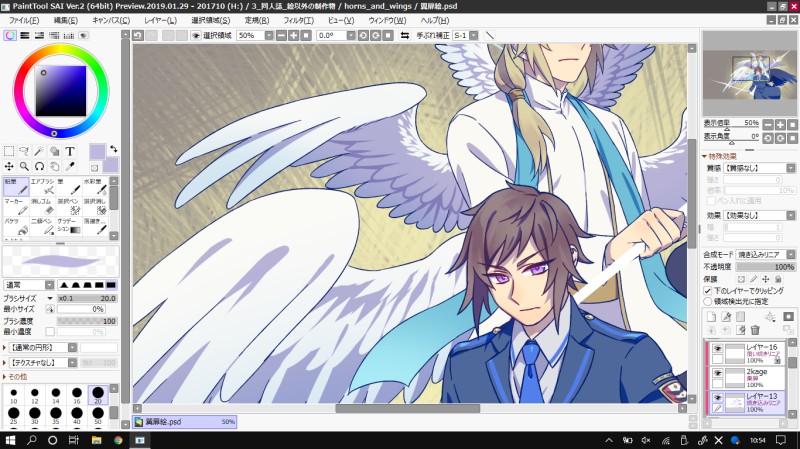The width and height of the screenshot is (800, 449).
Task: Select brush size preset 10
Action: pyautogui.click(x=14, y=395)
